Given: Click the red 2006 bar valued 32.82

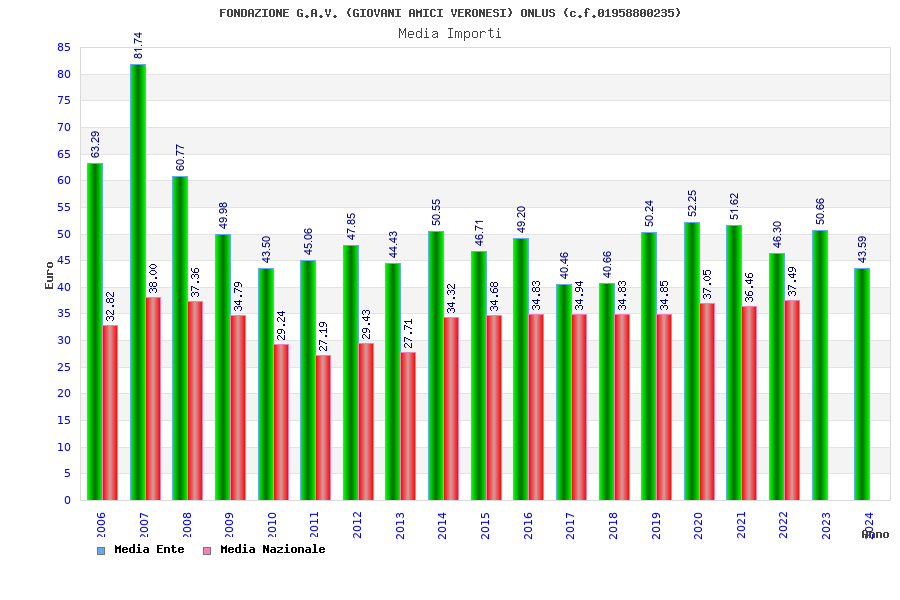Looking at the screenshot, I should click(110, 412).
